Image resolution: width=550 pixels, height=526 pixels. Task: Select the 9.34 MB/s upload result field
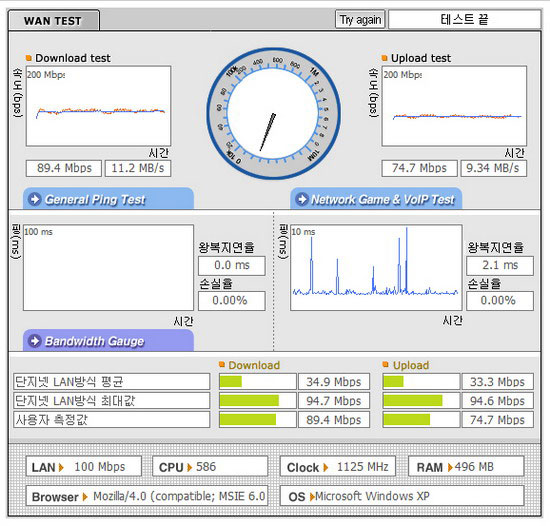click(494, 168)
